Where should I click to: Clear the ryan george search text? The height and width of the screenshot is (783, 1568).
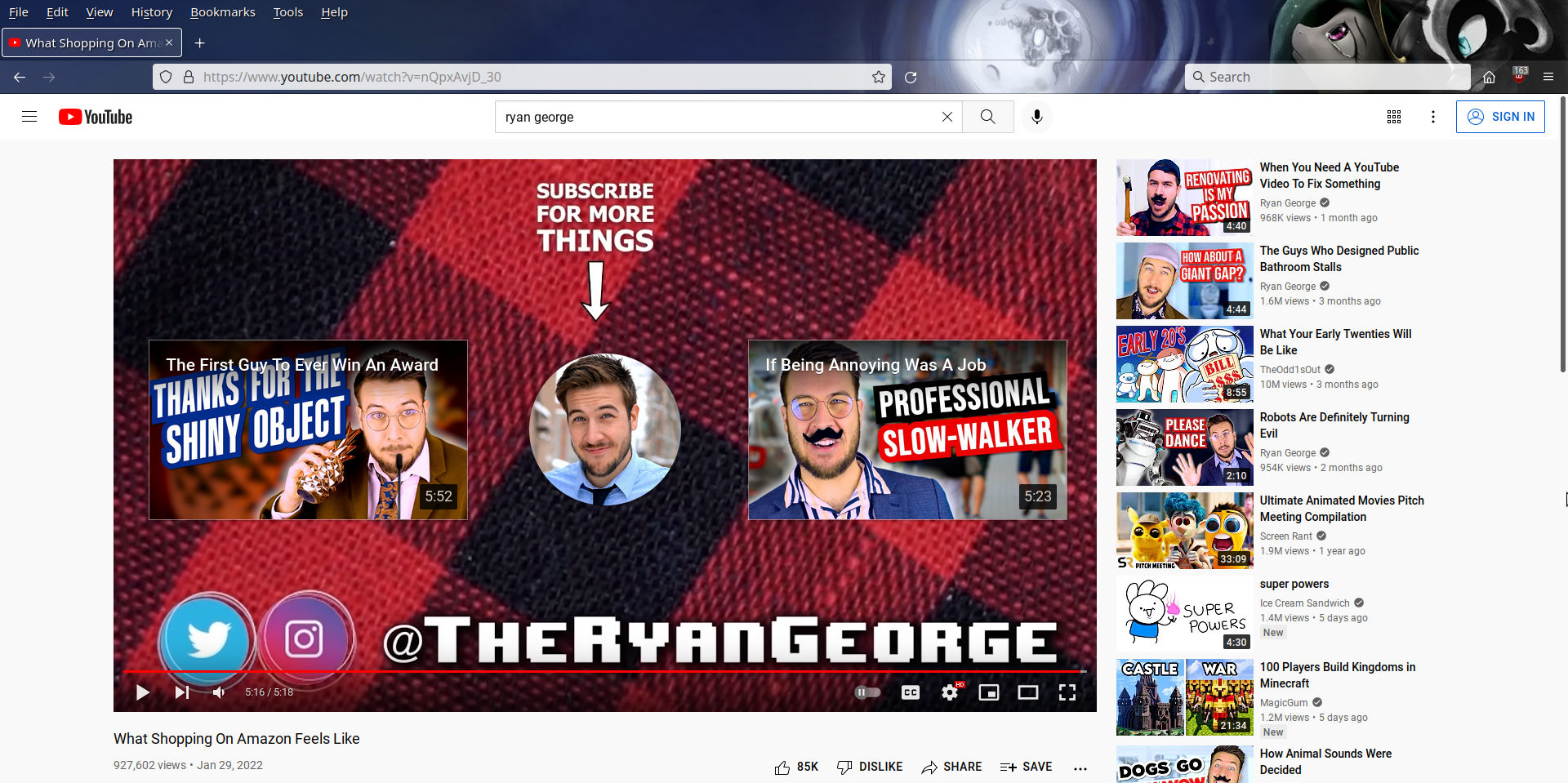click(x=947, y=117)
